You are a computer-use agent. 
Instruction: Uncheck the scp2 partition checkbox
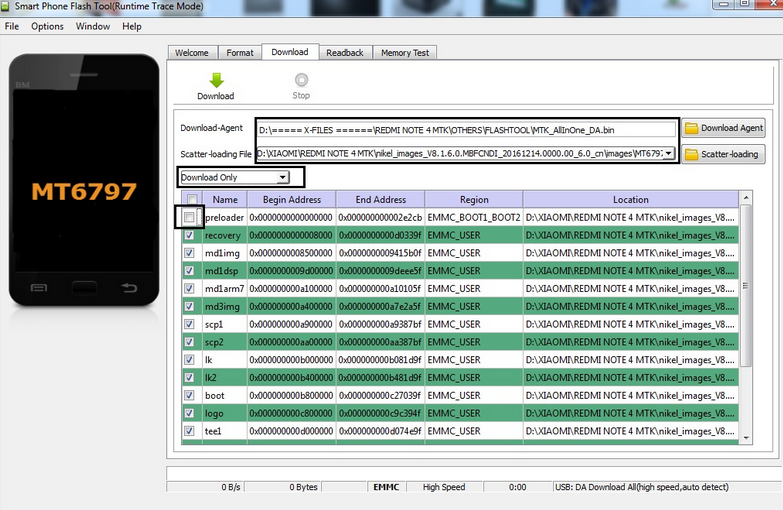189,342
